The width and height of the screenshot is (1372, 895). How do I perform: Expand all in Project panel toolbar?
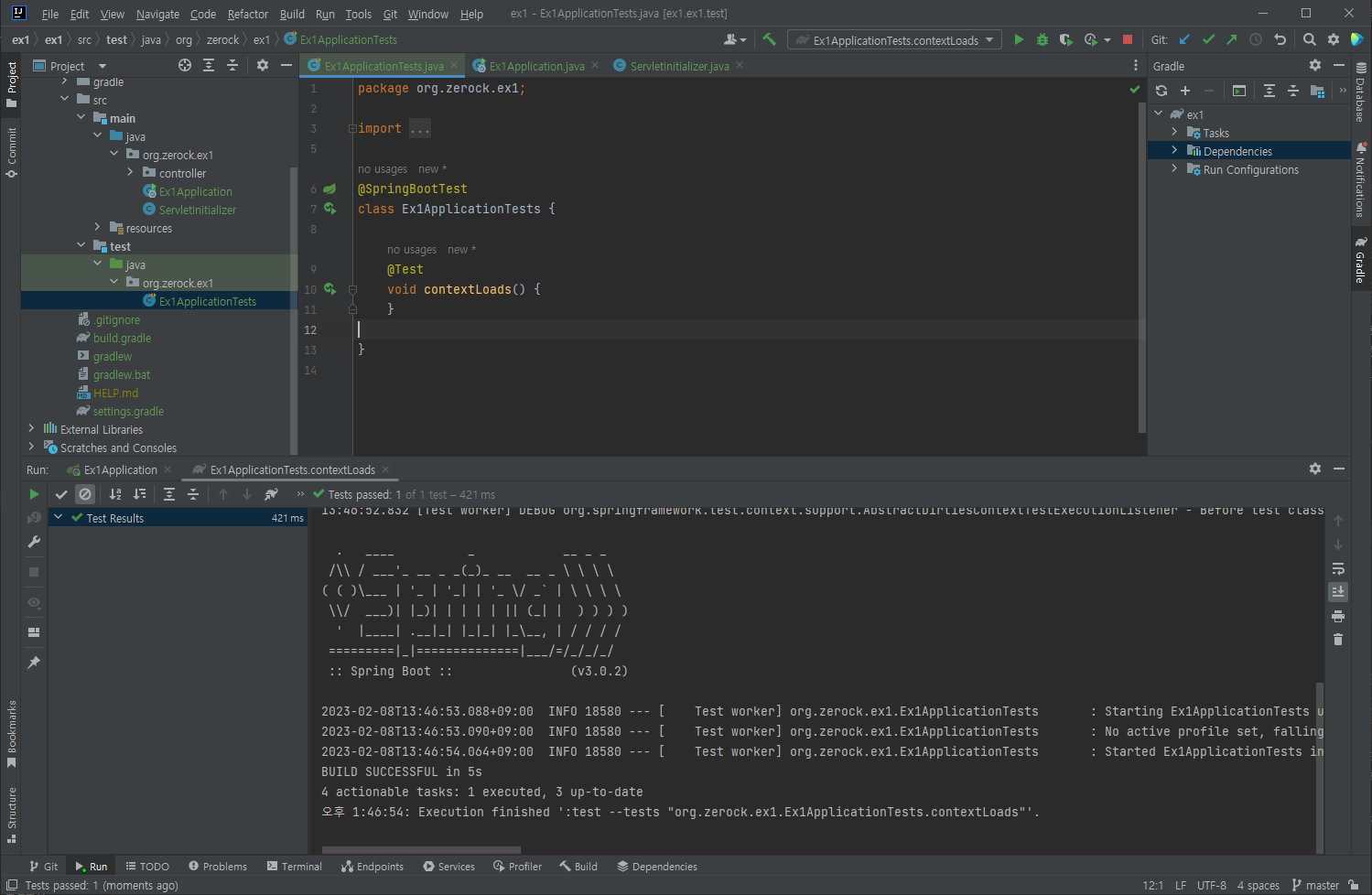tap(209, 65)
